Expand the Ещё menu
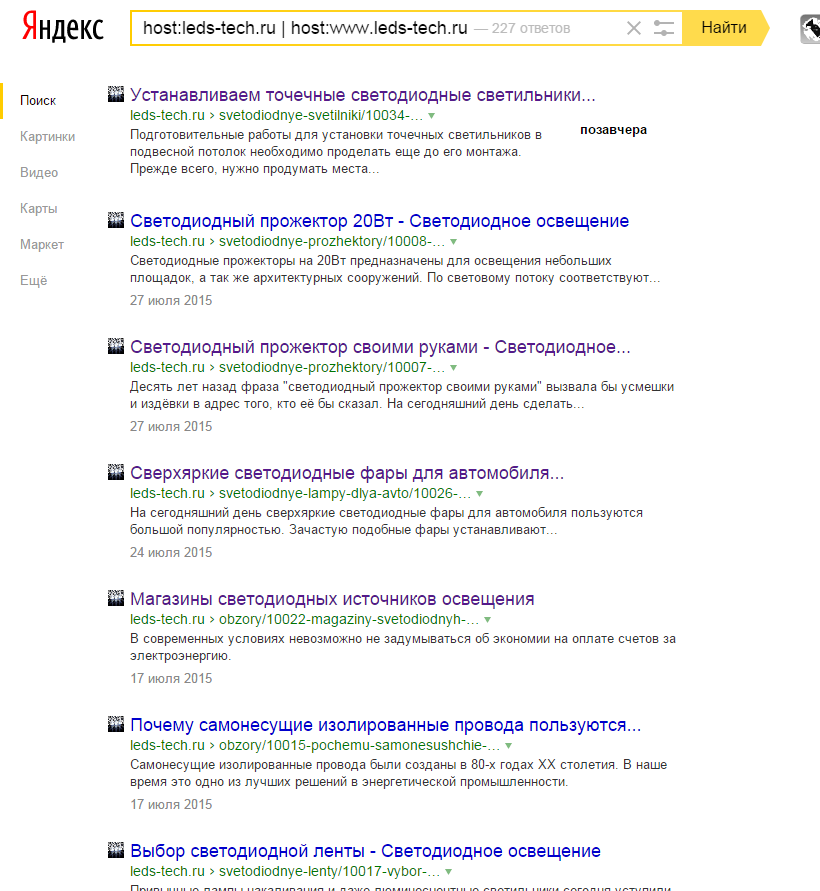The image size is (820, 891). click(34, 280)
